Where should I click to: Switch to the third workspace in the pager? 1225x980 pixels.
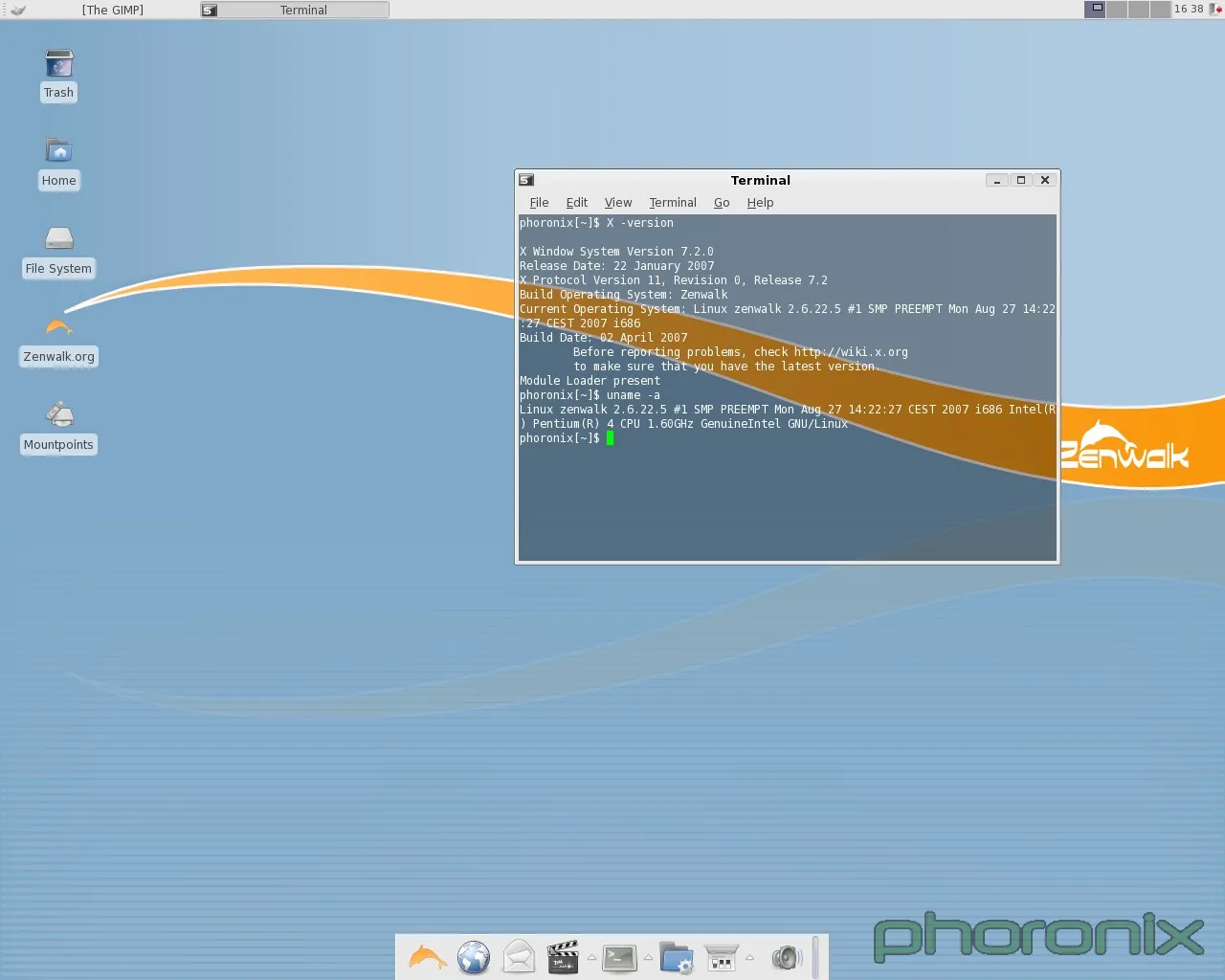(x=1139, y=10)
